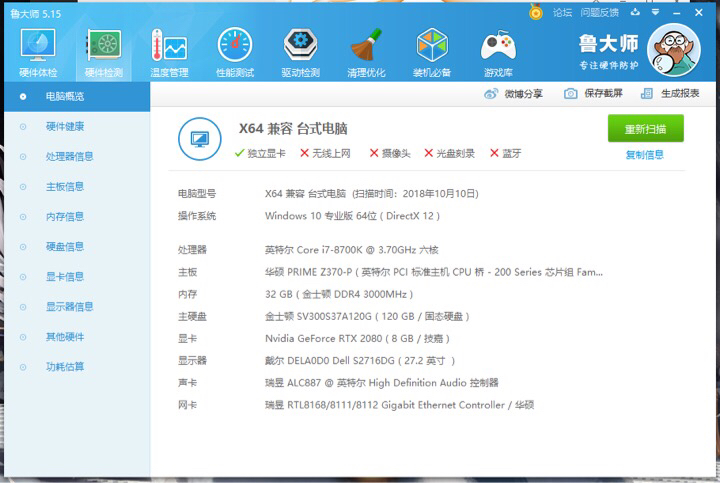
Task: Click 32 GB 金士顿 DDR4 memory value
Action: (339, 294)
